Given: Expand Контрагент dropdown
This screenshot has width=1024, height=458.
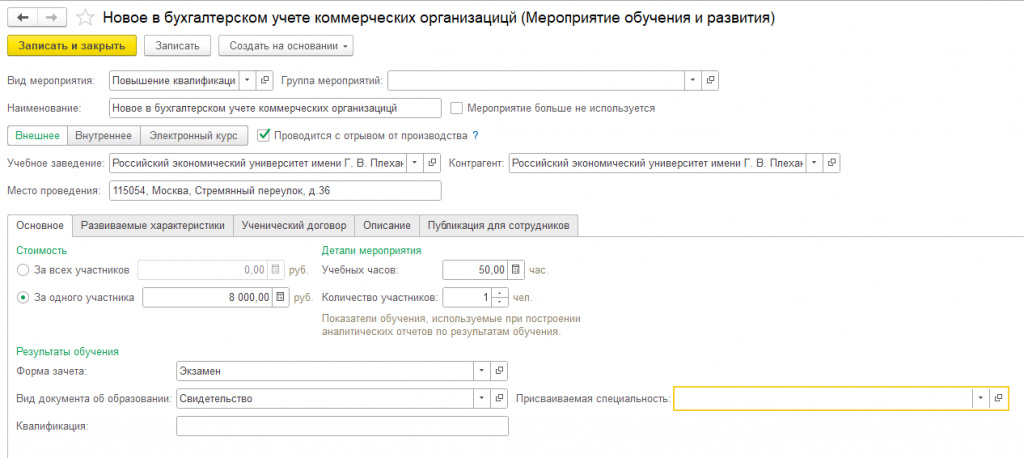Looking at the screenshot, I should pyautogui.click(x=814, y=163).
